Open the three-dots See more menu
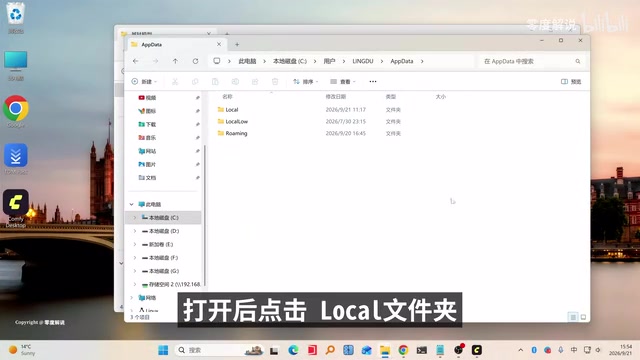 click(373, 82)
